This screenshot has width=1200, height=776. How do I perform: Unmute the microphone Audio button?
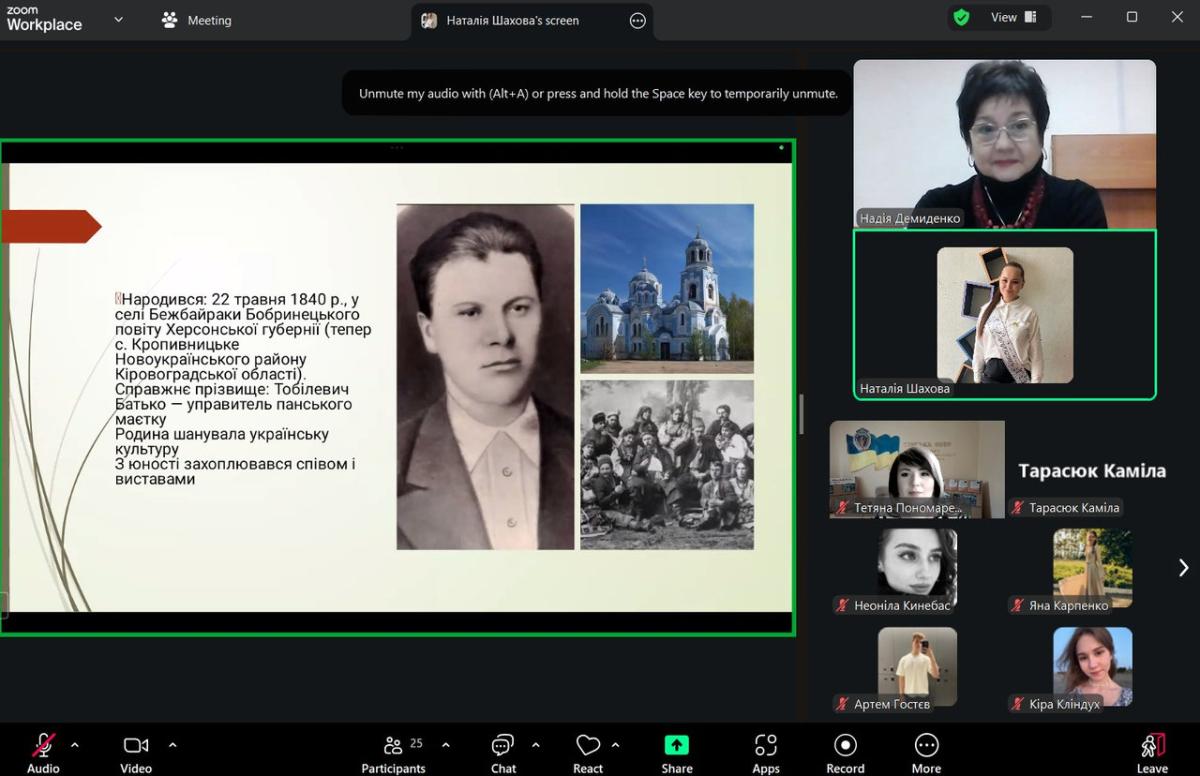pyautogui.click(x=43, y=746)
